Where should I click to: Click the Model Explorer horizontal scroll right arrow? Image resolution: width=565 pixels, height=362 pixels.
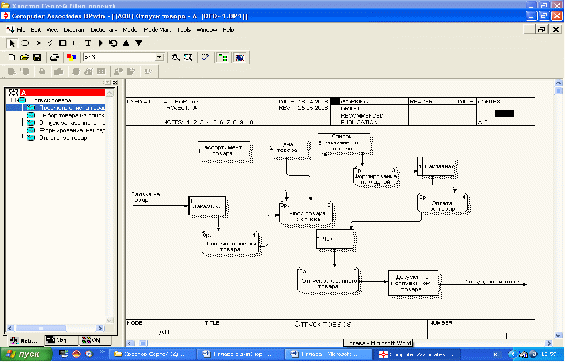tap(101, 328)
